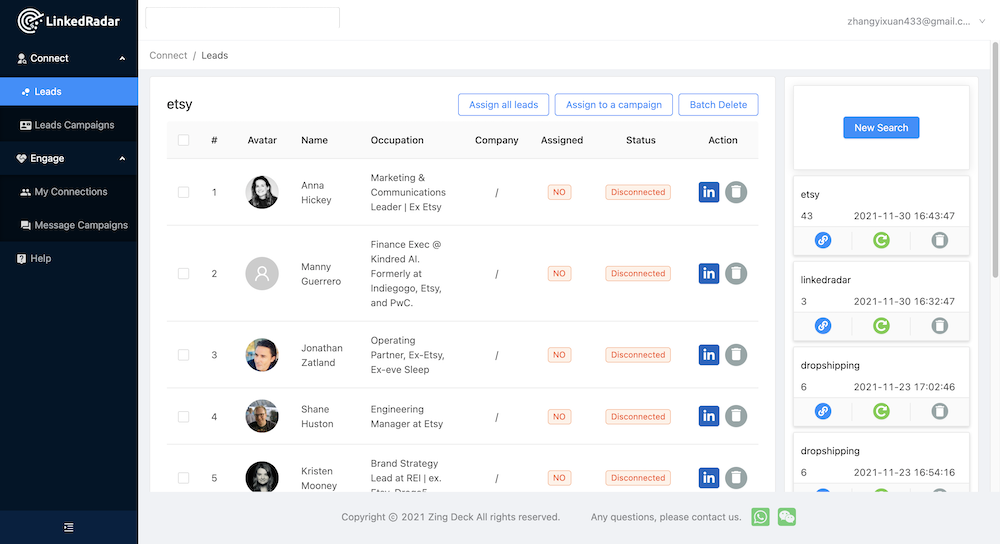
Task: Open the Help page
Action: tap(69, 258)
